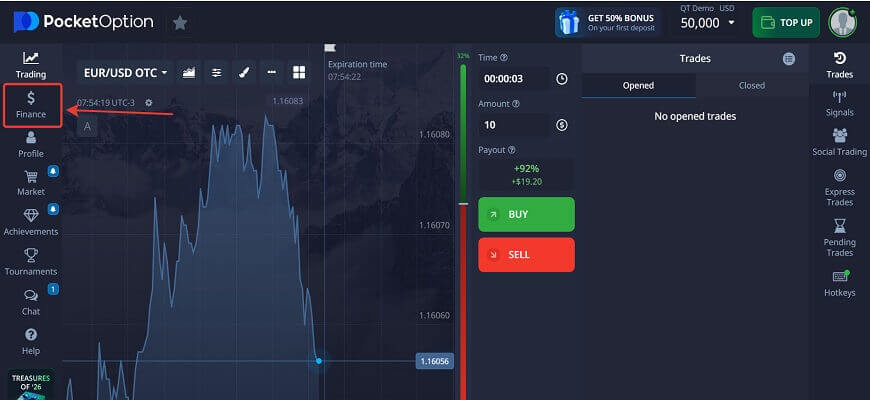The image size is (870, 400).
Task: Open the Profile page
Action: point(31,144)
